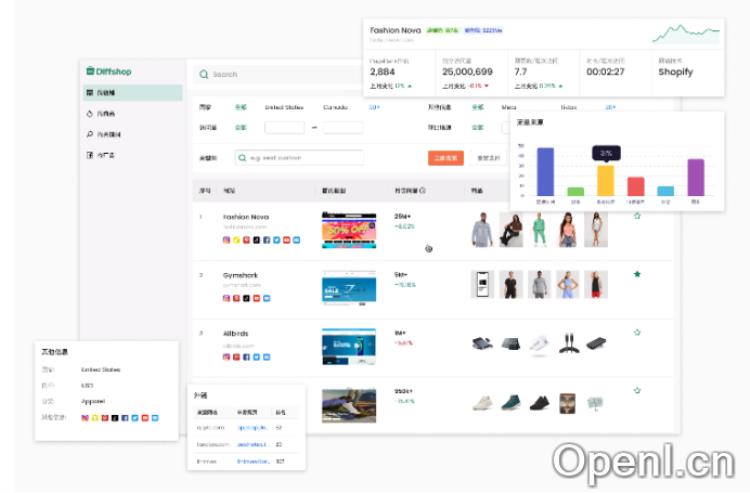Open Gymshark row YouTube icon

pos(256,298)
